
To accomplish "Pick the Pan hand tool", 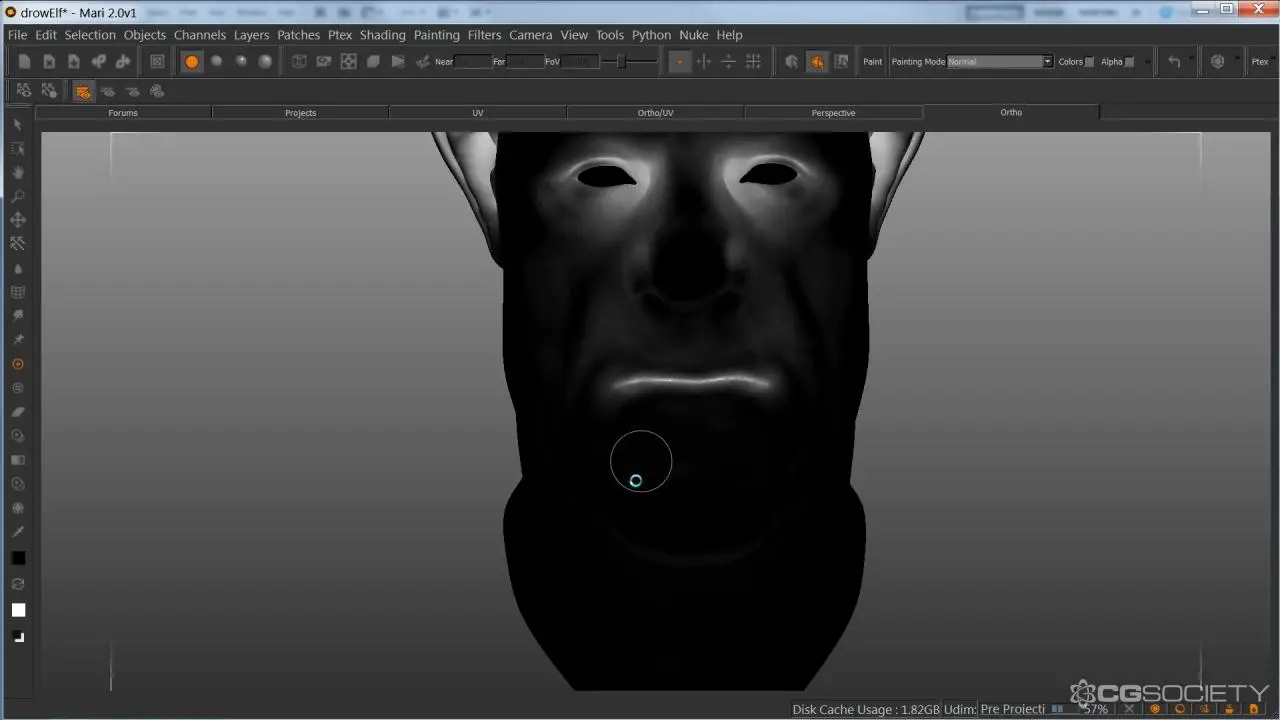I will tap(18, 172).
